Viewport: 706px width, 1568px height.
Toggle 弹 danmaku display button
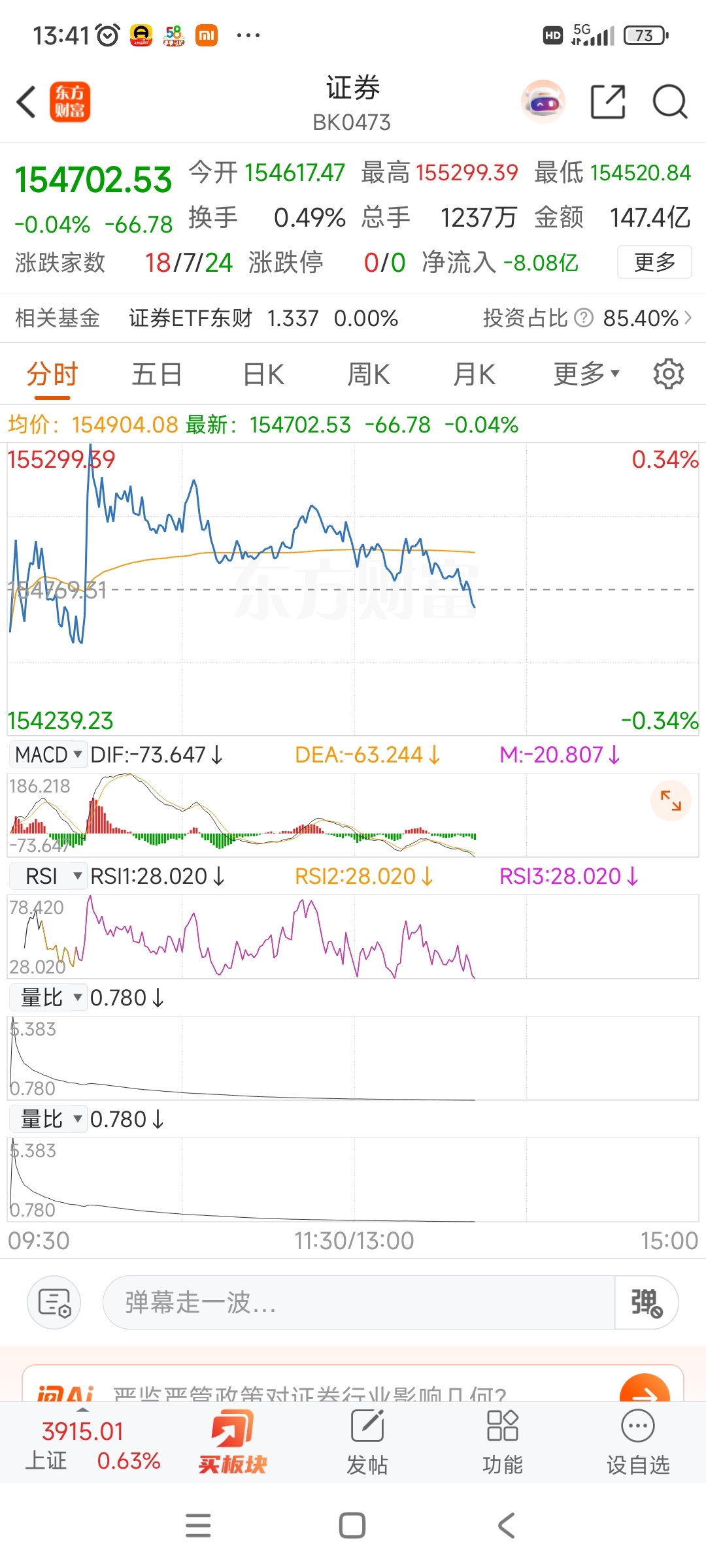pyautogui.click(x=647, y=1302)
